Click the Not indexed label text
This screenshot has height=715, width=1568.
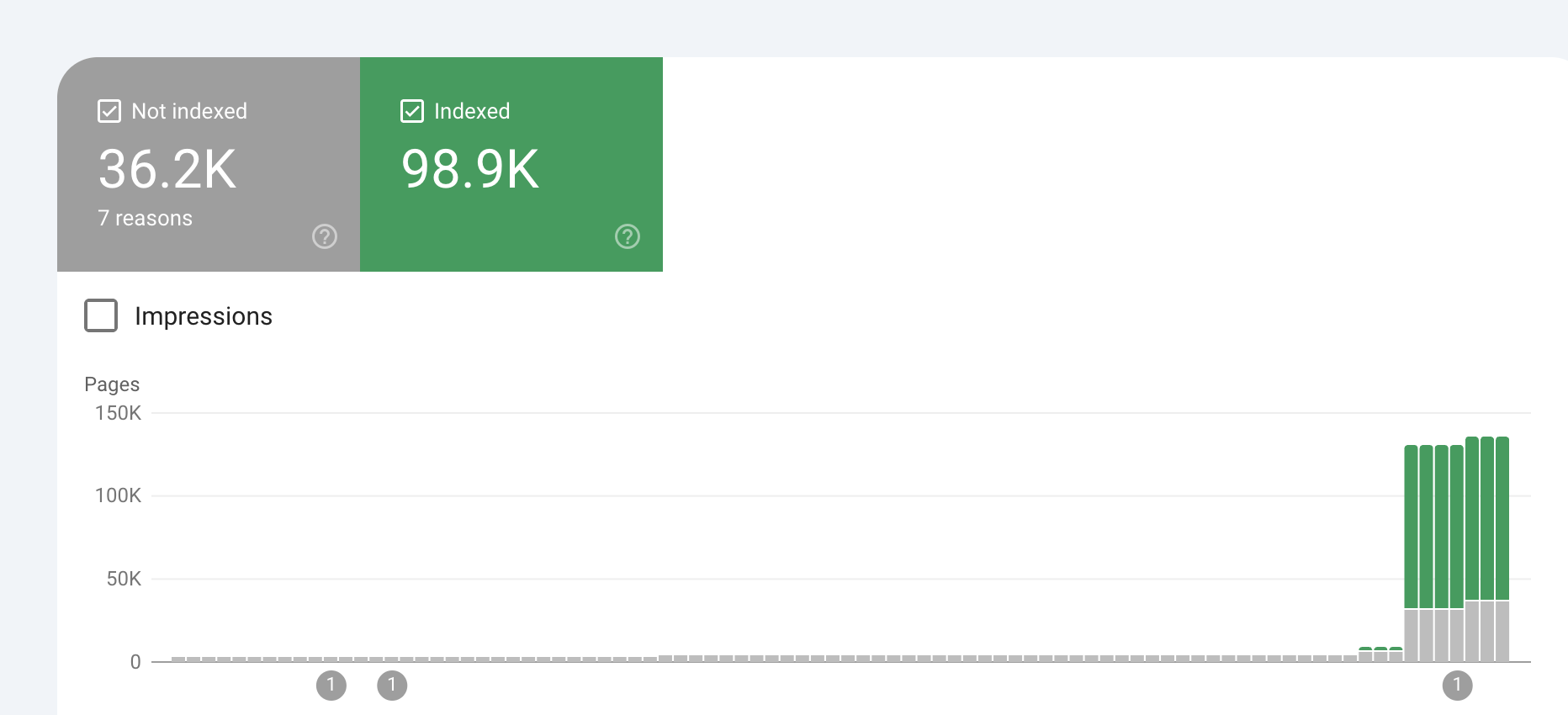pyautogui.click(x=189, y=111)
